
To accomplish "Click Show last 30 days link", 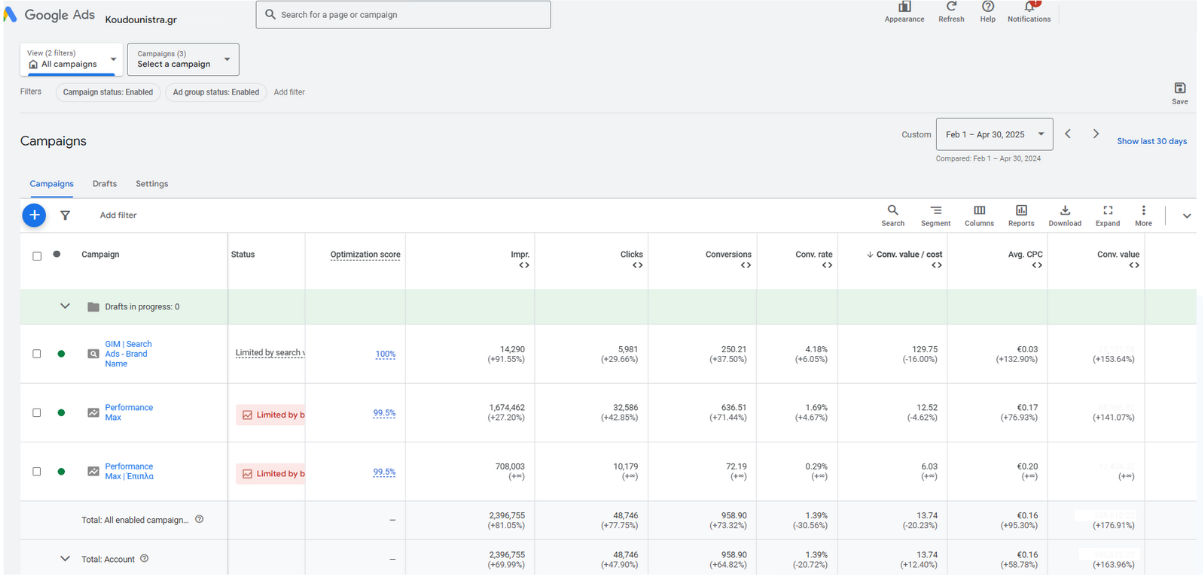I will pyautogui.click(x=1152, y=141).
